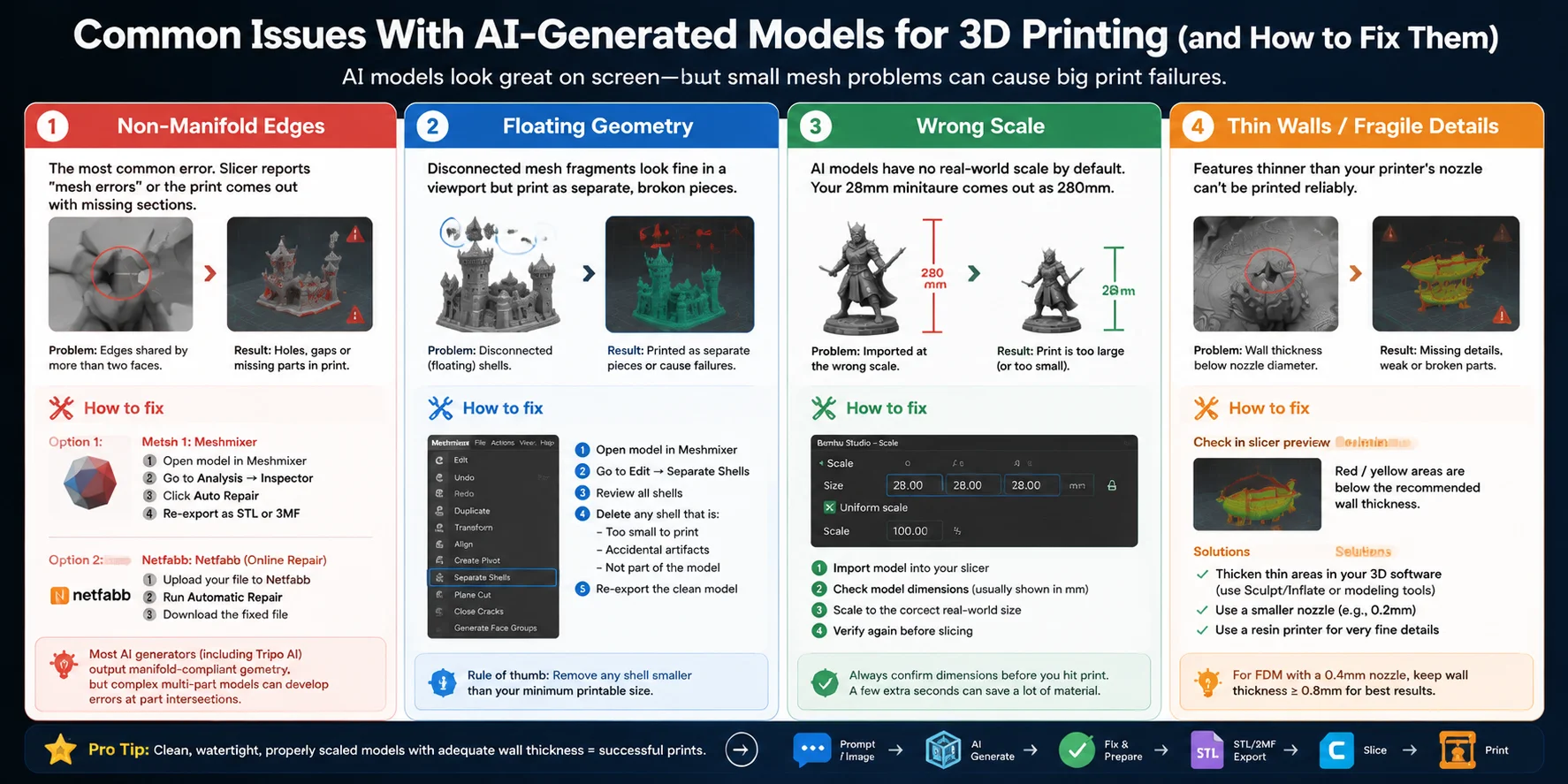The image size is (1568, 784).
Task: Click the blue wrench How to fix icon
Action: (440, 407)
